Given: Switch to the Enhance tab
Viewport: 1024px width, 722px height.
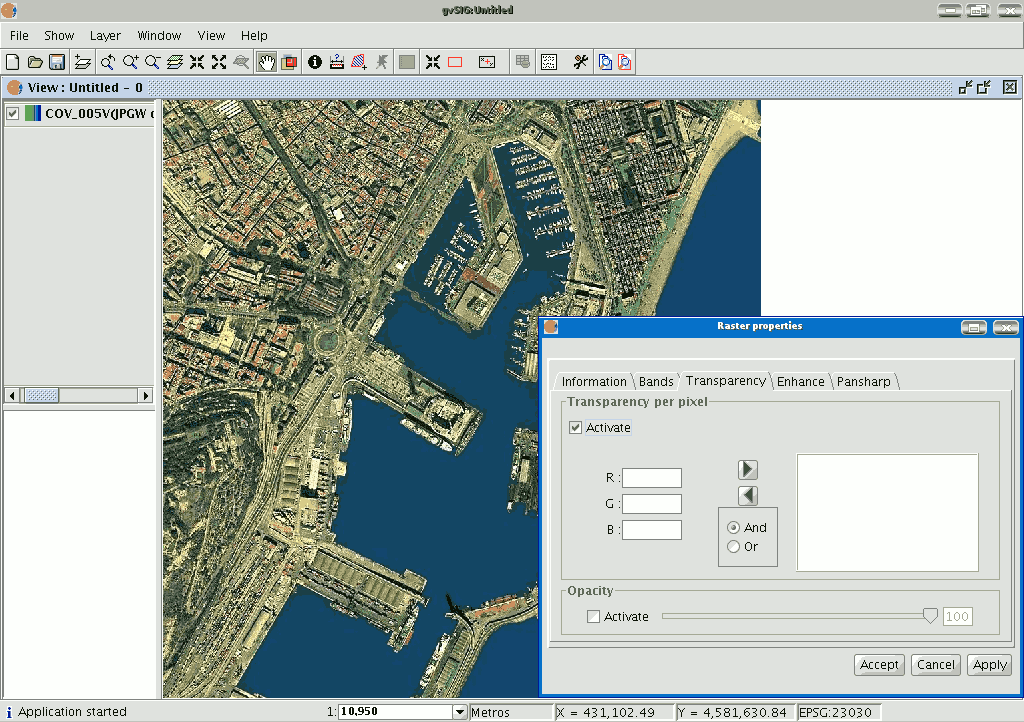Looking at the screenshot, I should [800, 381].
